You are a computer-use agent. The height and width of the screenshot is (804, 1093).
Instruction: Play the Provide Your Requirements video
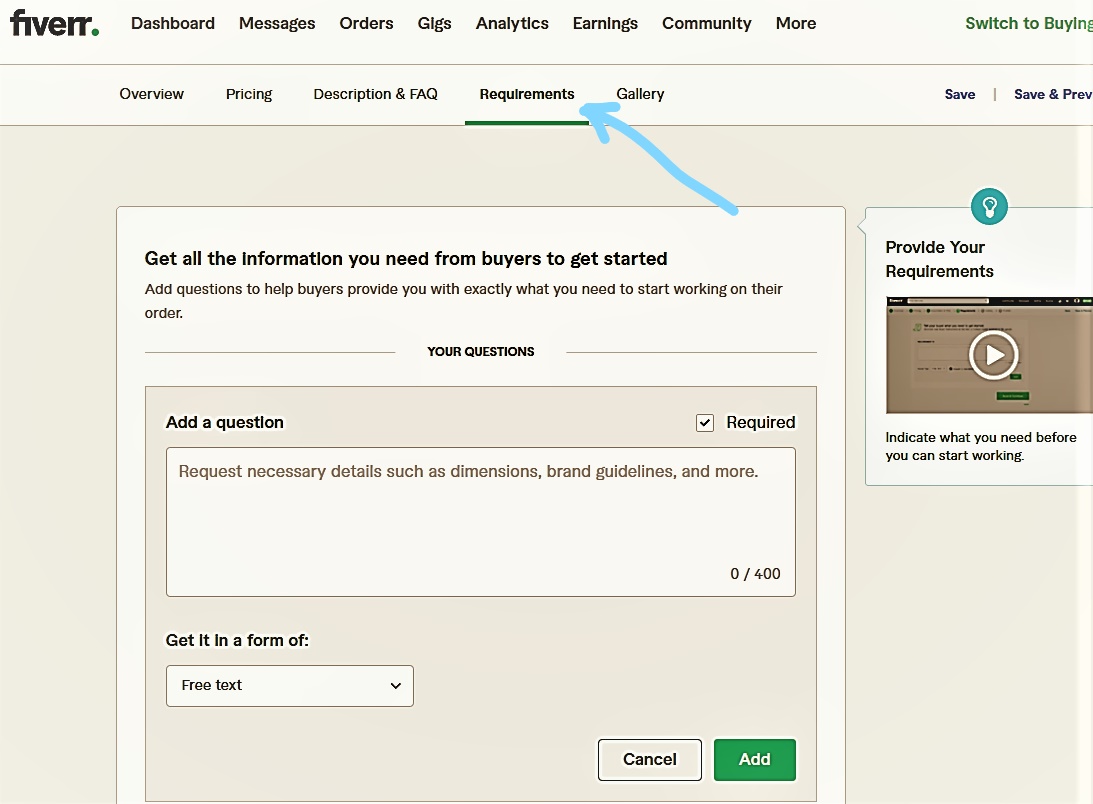coord(993,355)
